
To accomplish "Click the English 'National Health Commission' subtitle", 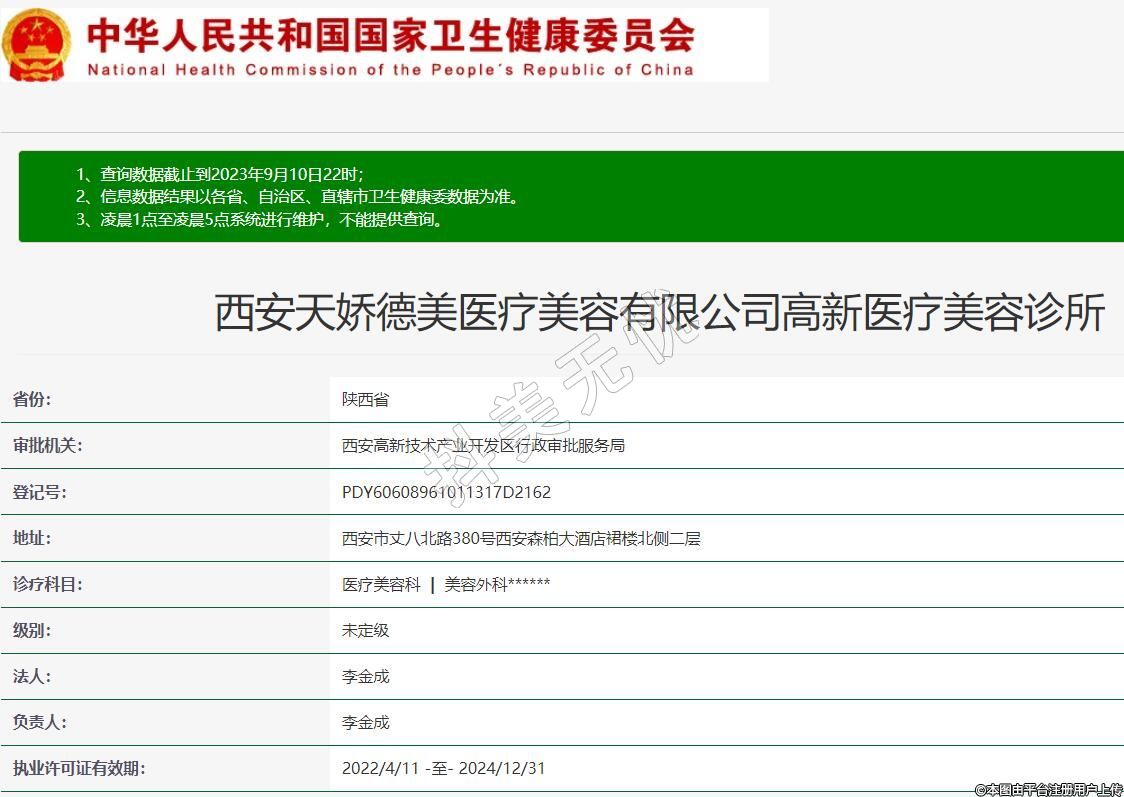I will (x=390, y=70).
